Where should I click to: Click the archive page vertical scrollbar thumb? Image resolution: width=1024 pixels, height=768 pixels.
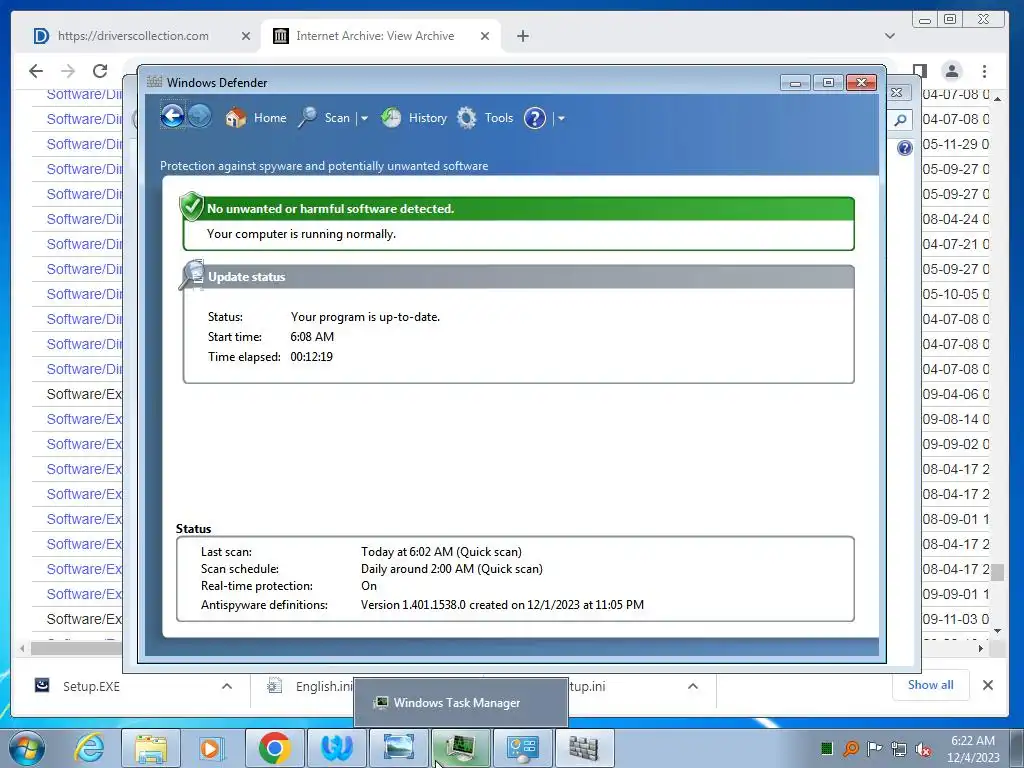(997, 573)
